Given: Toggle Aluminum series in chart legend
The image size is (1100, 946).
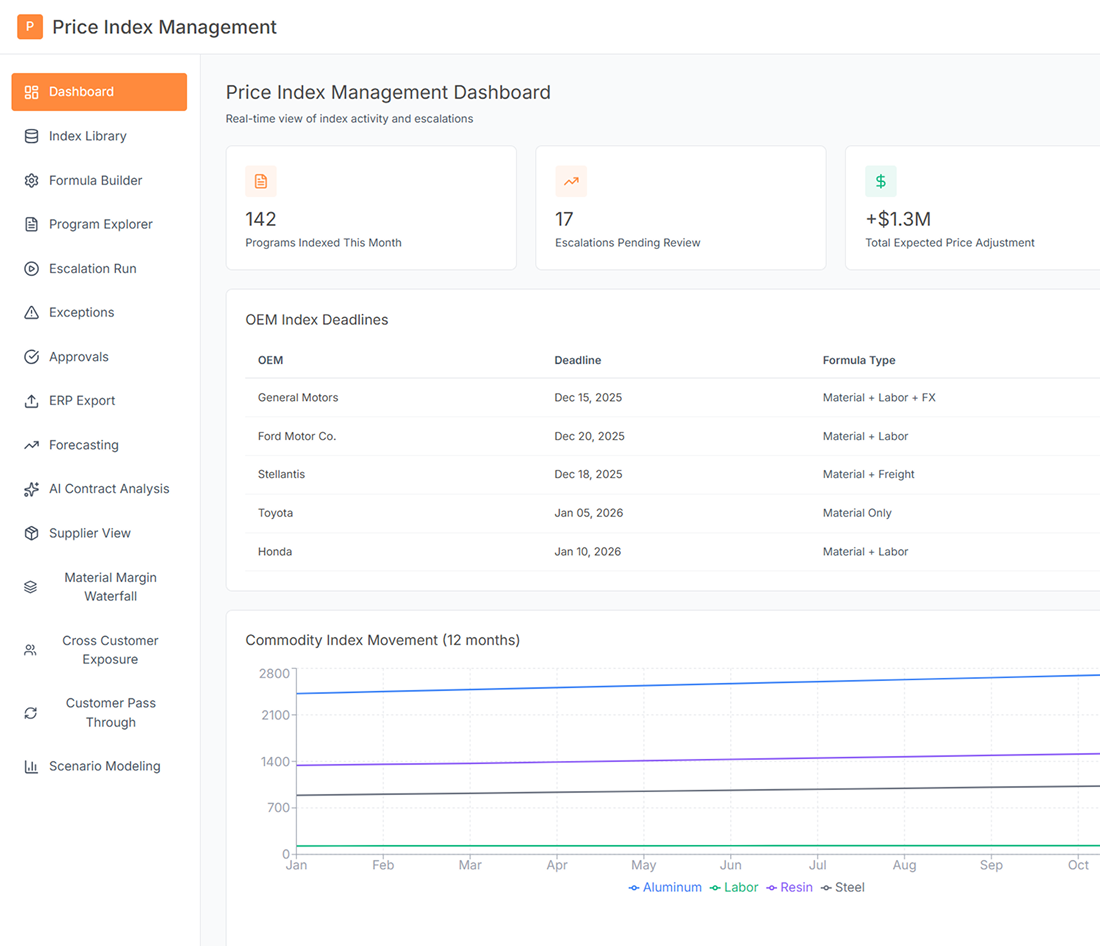Looking at the screenshot, I should [665, 888].
